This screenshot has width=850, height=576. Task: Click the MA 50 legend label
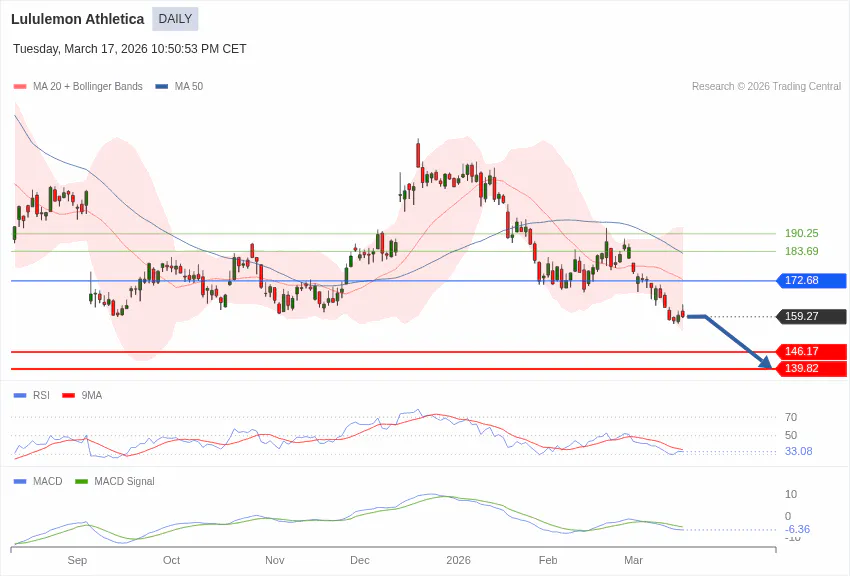(189, 87)
